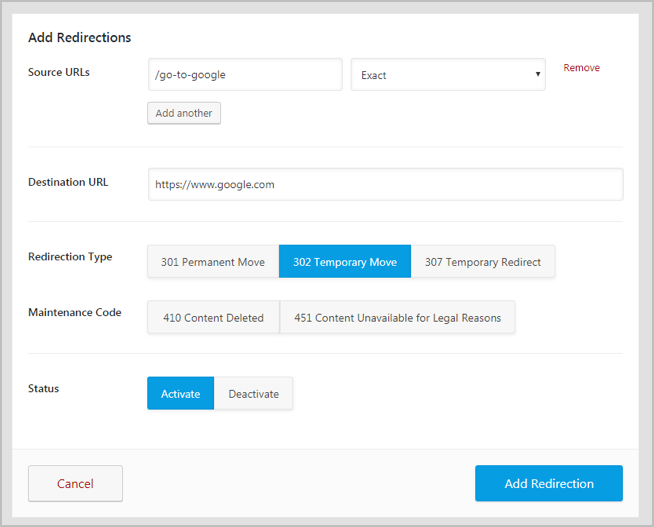This screenshot has height=527, width=654.
Task: Click the Add Redirections heading
Action: 79,38
